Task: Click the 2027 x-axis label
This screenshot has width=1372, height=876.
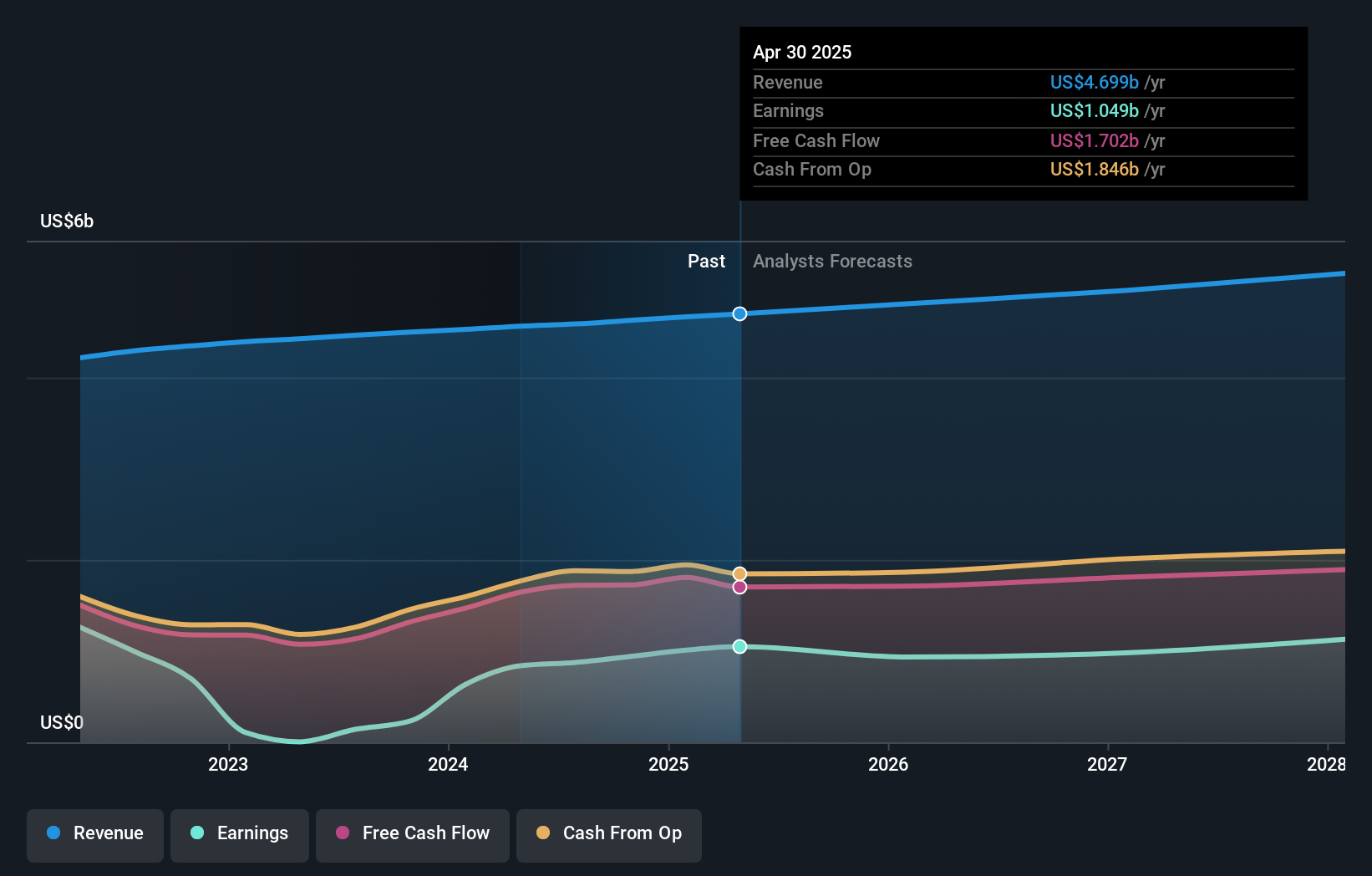Action: pyautogui.click(x=1107, y=764)
